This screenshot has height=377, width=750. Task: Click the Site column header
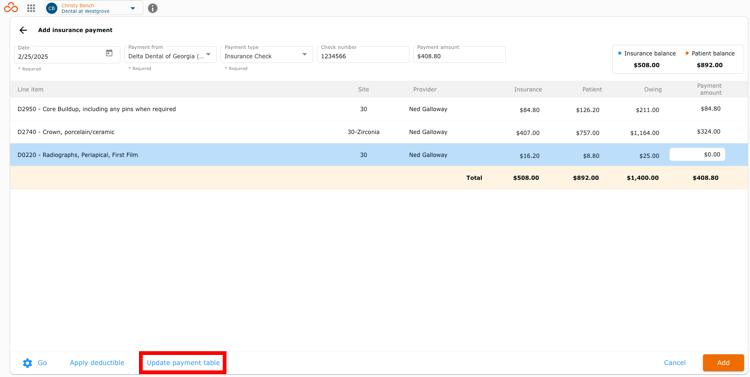click(364, 89)
